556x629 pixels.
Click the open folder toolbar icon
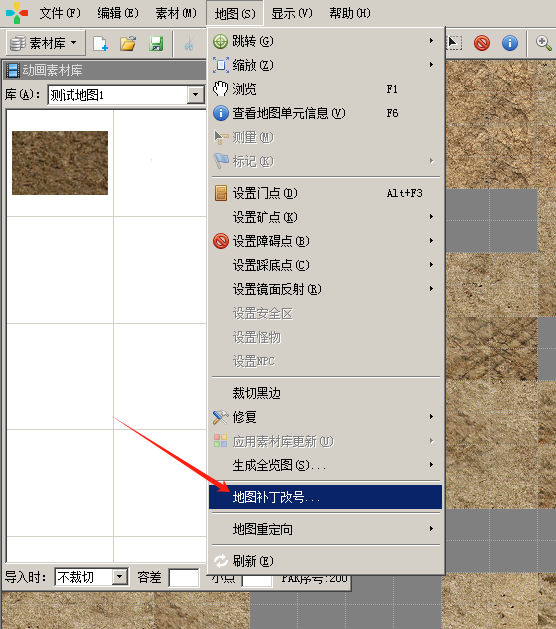tap(128, 43)
